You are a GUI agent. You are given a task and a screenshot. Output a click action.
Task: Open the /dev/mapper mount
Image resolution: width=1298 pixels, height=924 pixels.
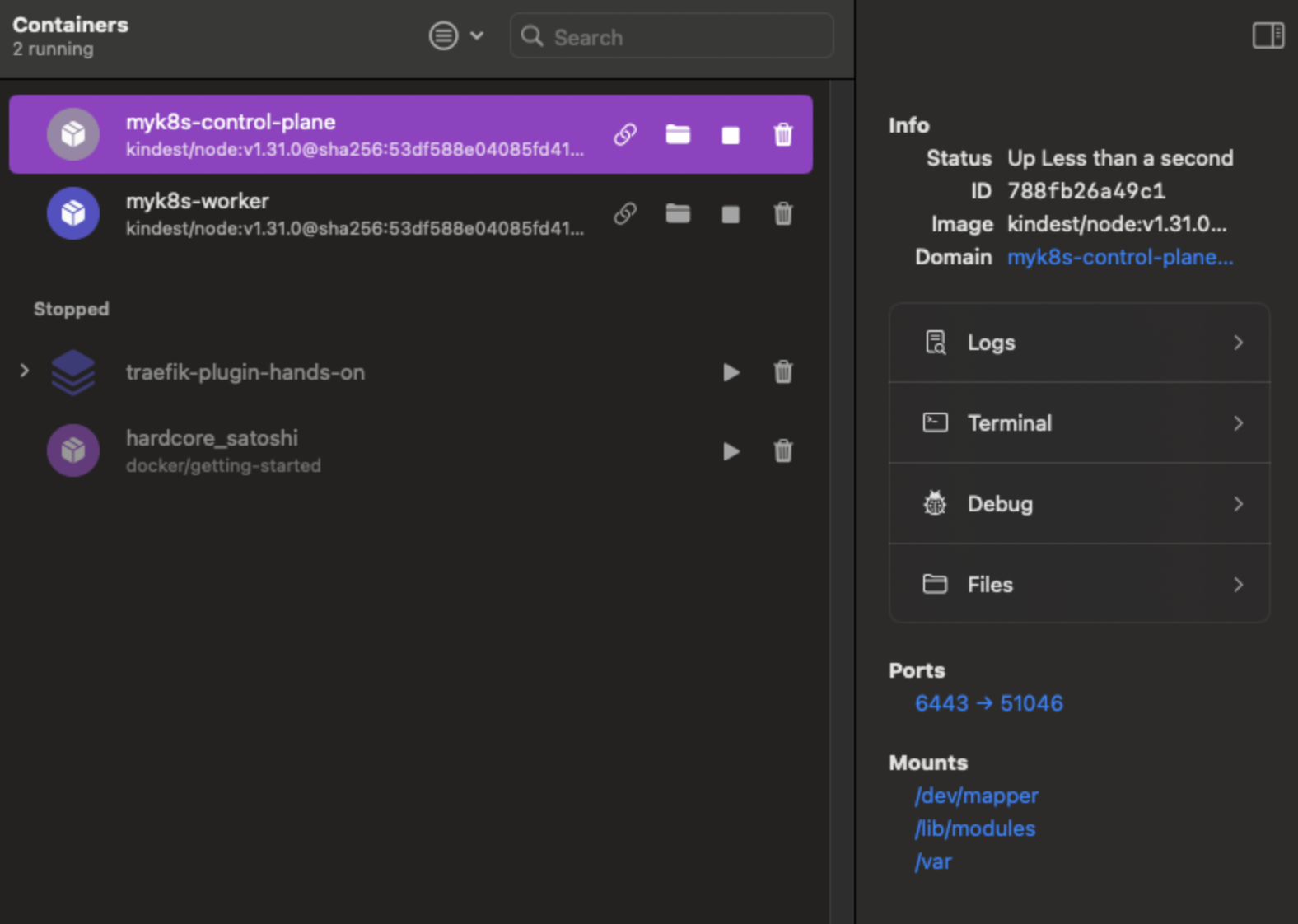976,796
